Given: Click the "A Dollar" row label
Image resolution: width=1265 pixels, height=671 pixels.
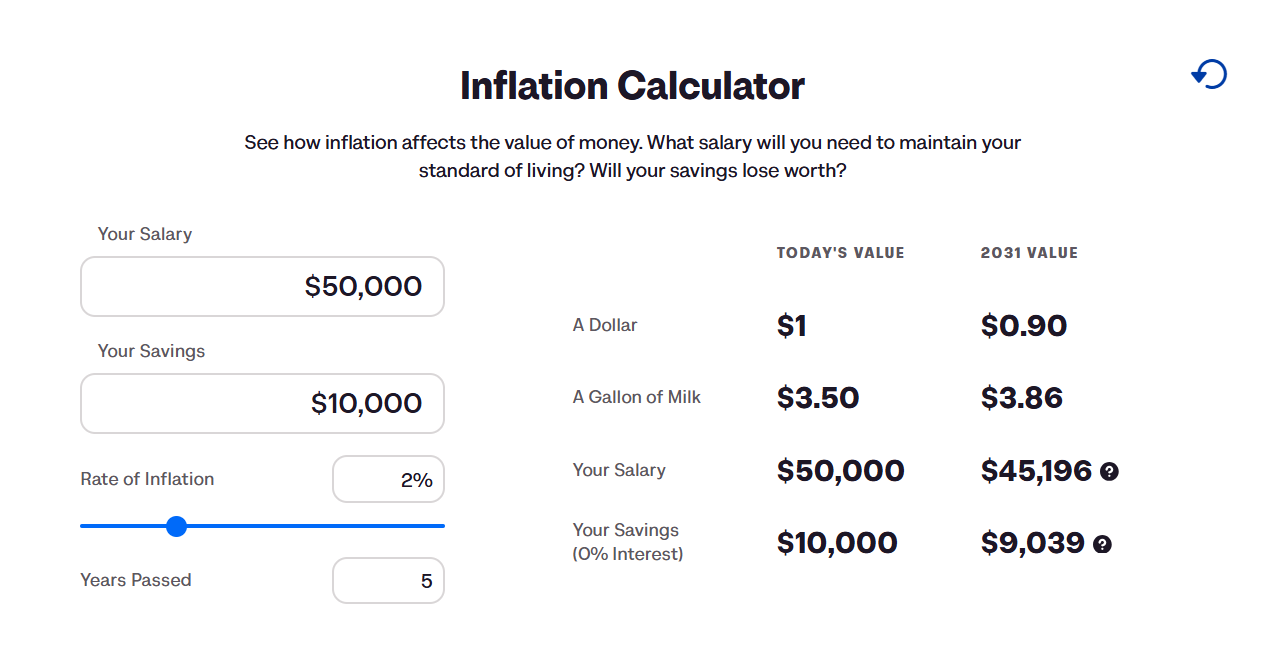Looking at the screenshot, I should point(604,325).
